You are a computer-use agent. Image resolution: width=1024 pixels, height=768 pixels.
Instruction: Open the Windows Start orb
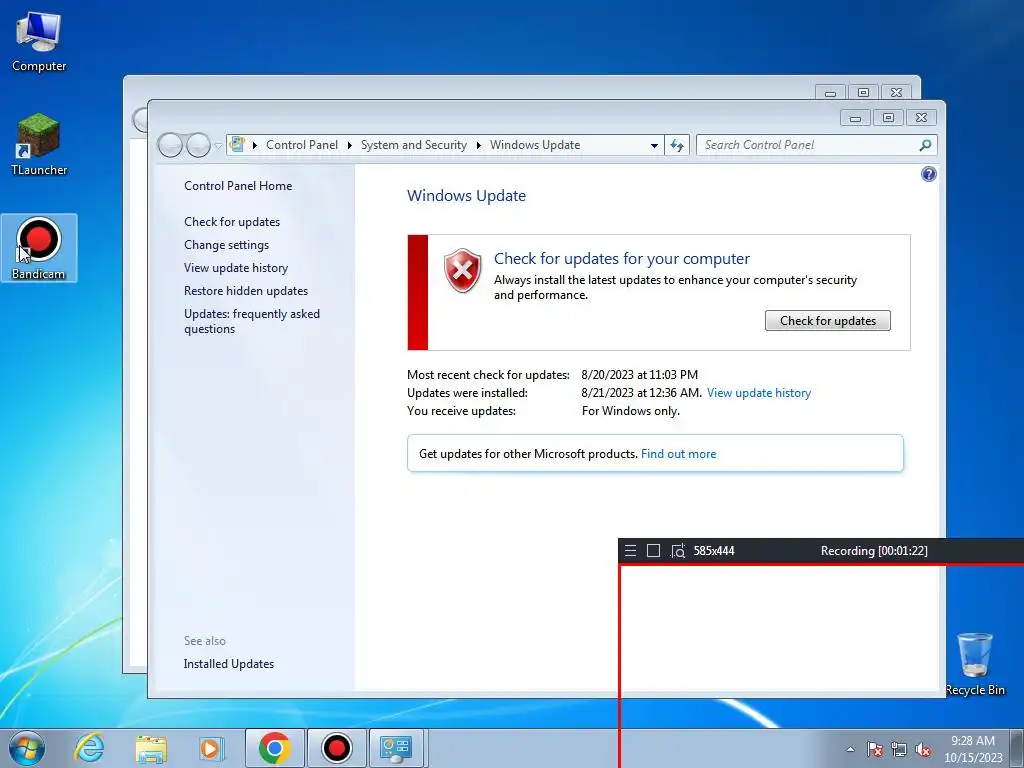coord(27,748)
